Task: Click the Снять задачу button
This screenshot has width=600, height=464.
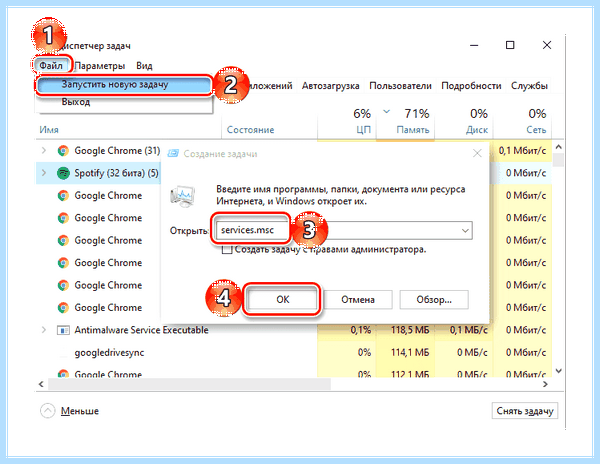Action: (525, 411)
